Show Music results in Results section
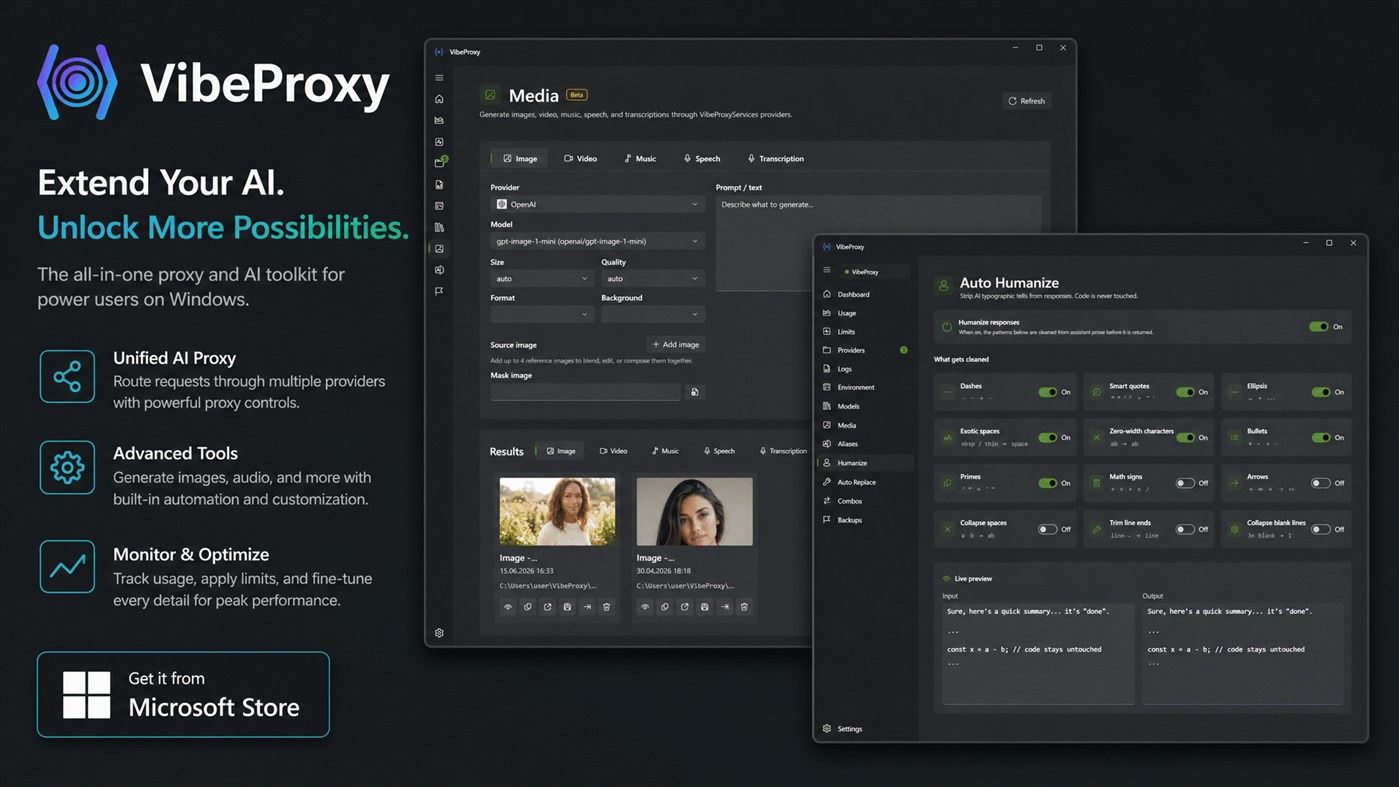Image resolution: width=1399 pixels, height=787 pixels. (666, 451)
